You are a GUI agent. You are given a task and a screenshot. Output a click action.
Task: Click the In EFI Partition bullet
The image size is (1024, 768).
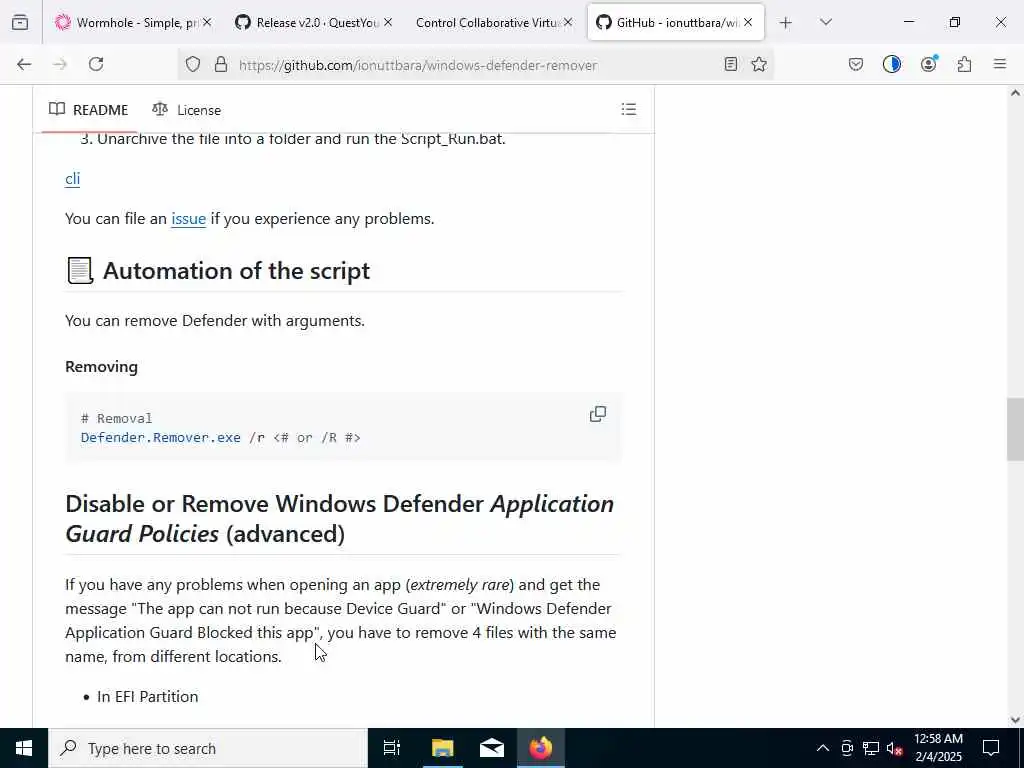tap(148, 696)
